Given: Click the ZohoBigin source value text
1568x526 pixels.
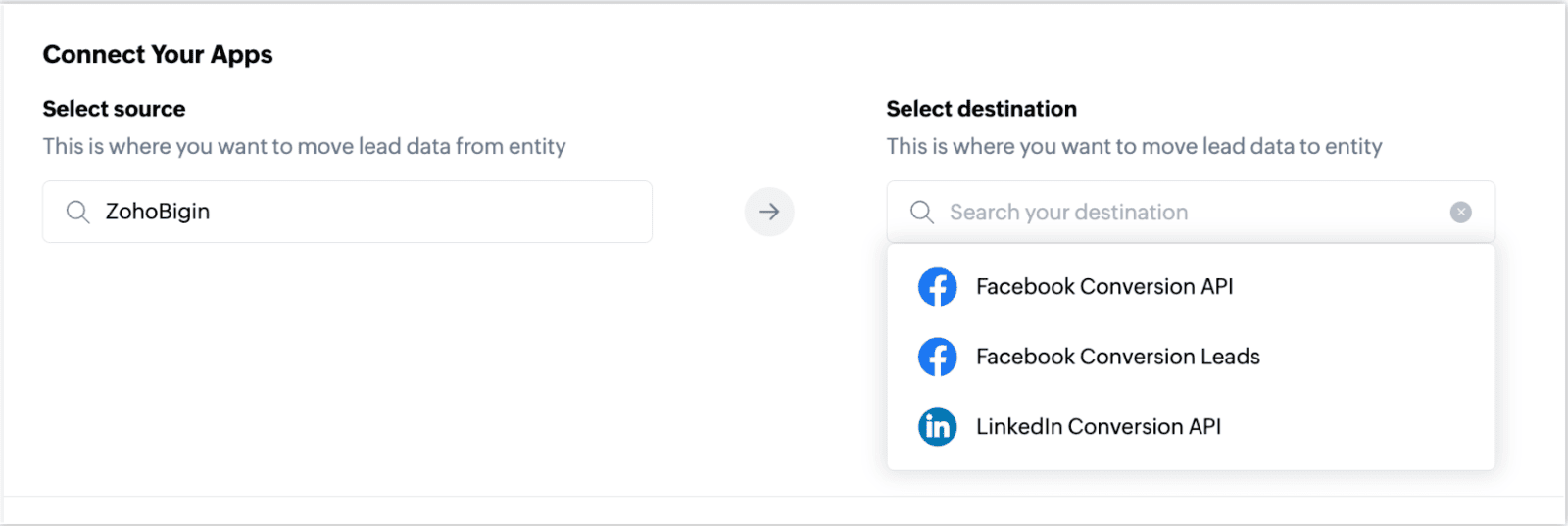Looking at the screenshot, I should point(158,212).
